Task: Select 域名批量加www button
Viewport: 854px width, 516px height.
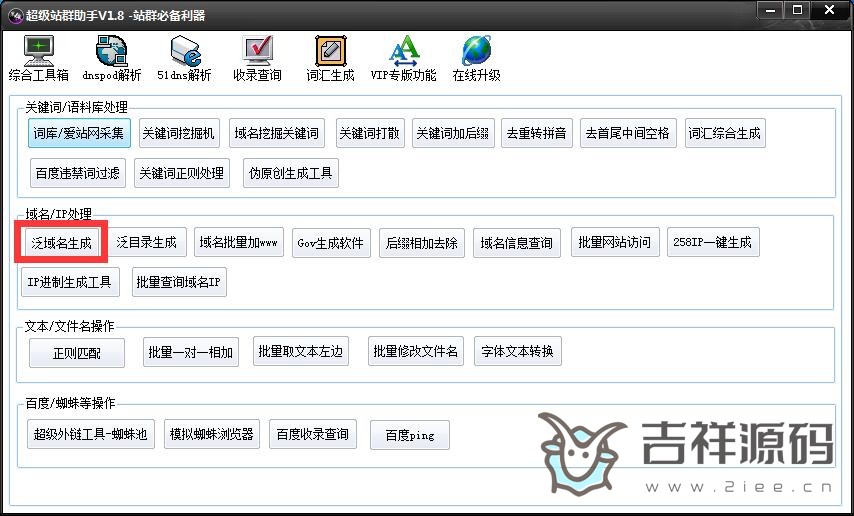Action: (x=239, y=242)
